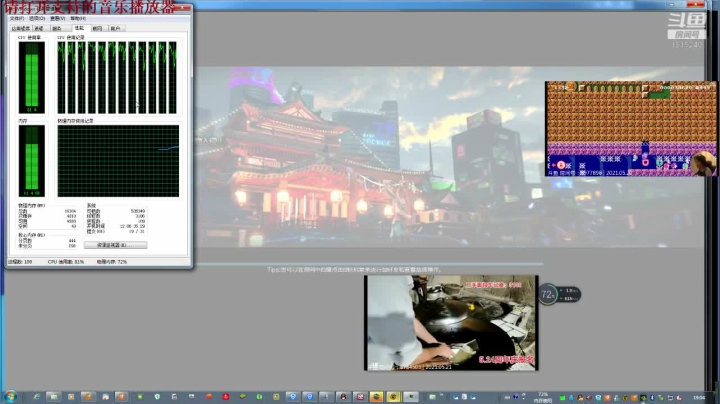Open the Bluetooth tray icon
The width and height of the screenshot is (720, 404).
click(x=652, y=398)
